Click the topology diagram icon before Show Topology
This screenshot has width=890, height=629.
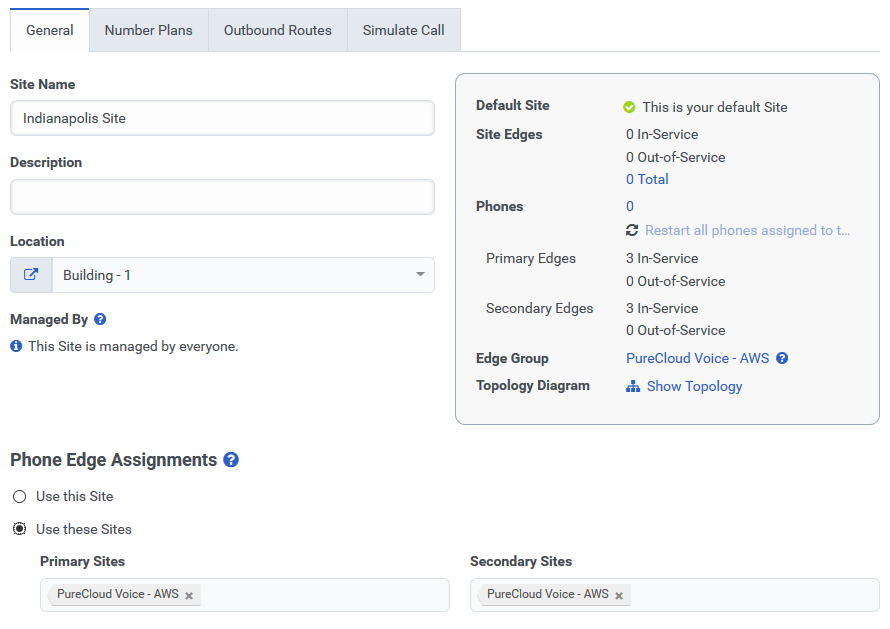[633, 386]
